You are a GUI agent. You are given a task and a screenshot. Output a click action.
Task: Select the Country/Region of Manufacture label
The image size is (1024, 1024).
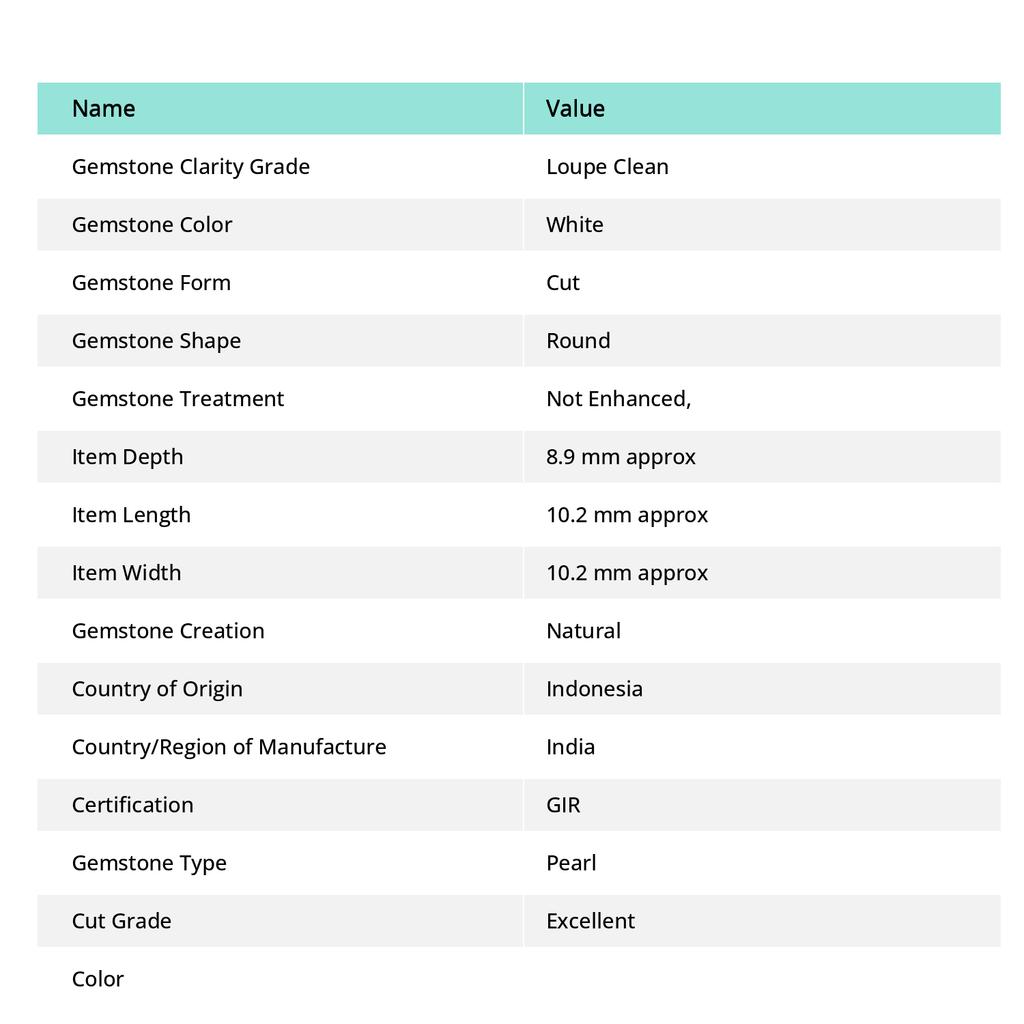click(229, 746)
